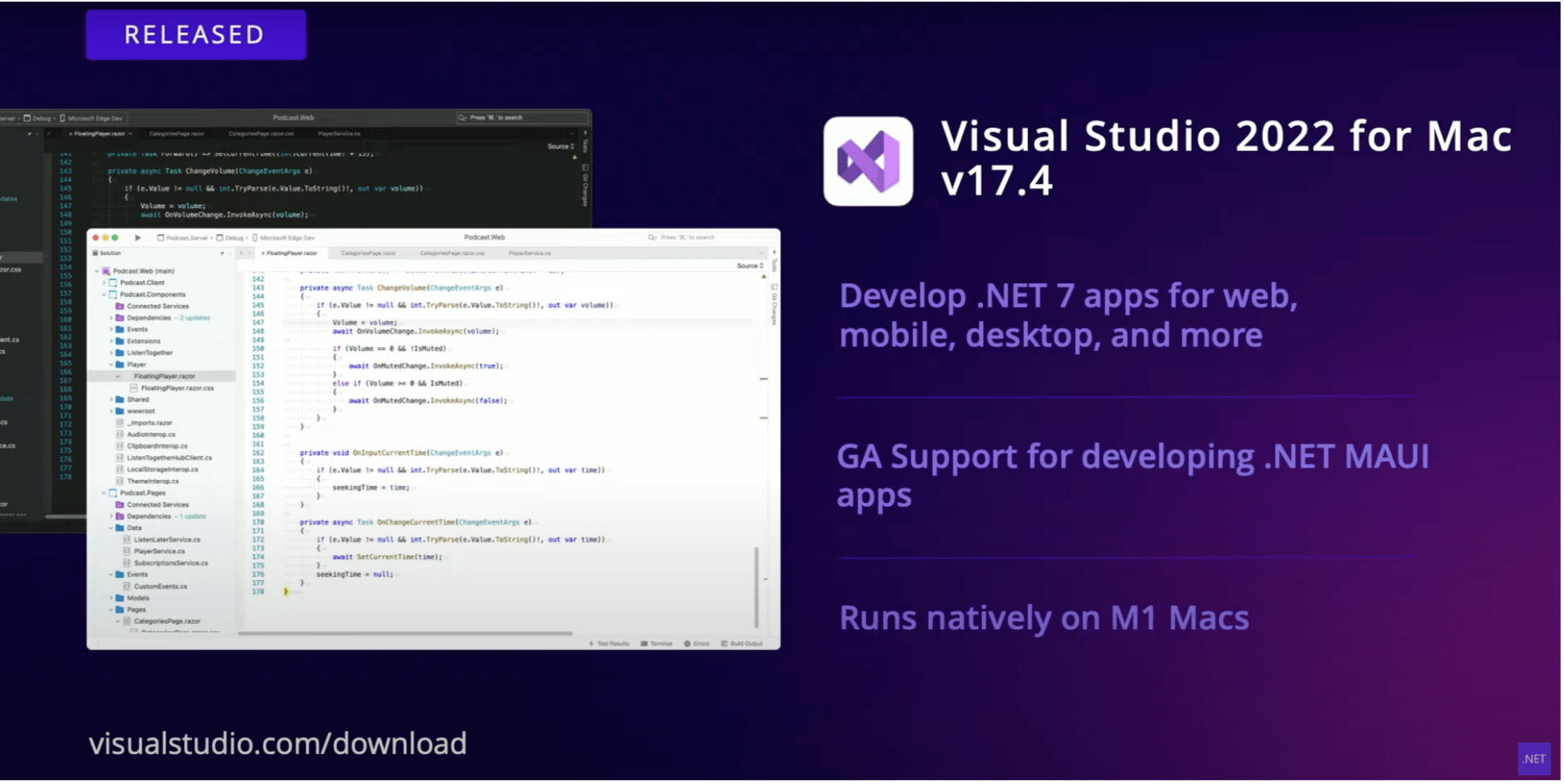Screen dimensions: 1564x784
Task: Click the Run (play) button in light window
Action: (x=138, y=238)
